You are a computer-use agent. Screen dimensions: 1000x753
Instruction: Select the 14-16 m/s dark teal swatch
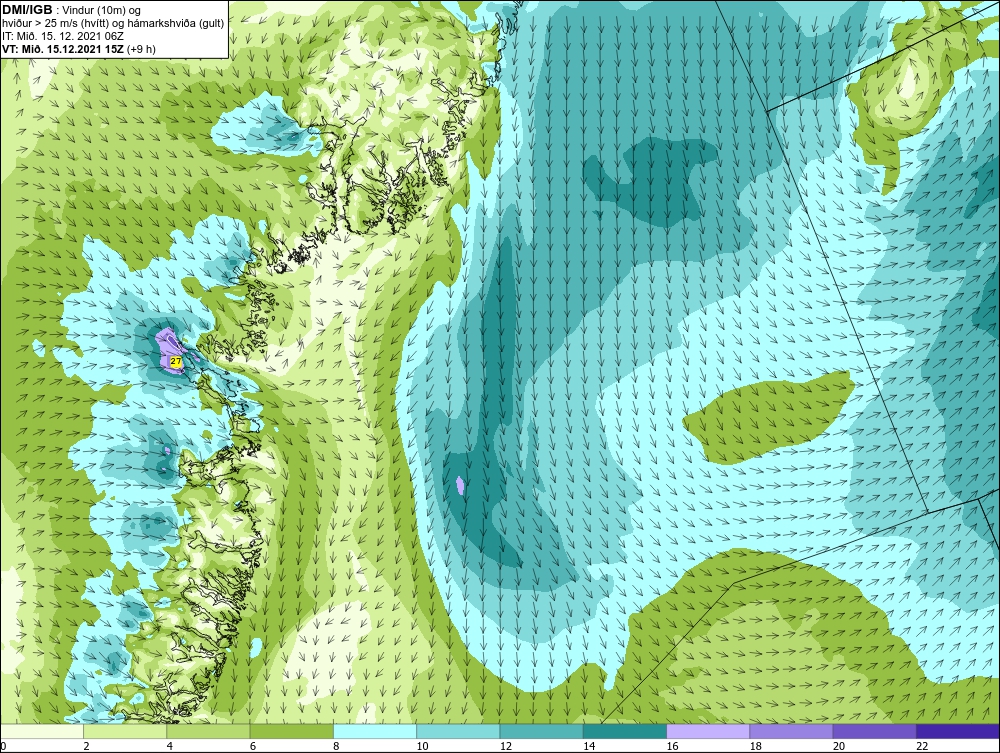[x=625, y=731]
